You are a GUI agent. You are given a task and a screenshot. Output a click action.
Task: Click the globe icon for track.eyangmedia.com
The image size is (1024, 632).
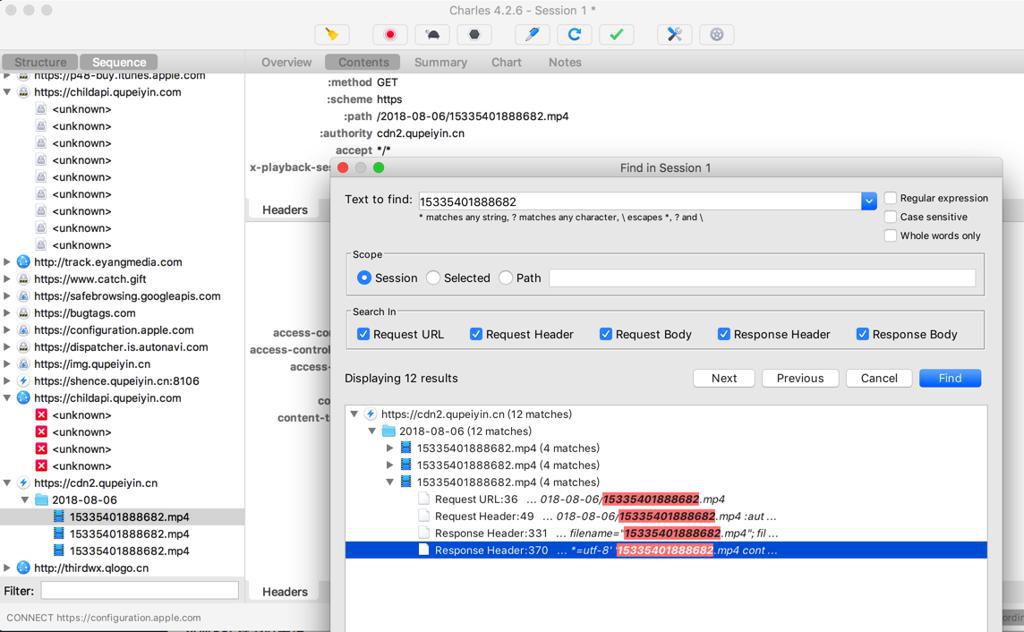coord(24,262)
